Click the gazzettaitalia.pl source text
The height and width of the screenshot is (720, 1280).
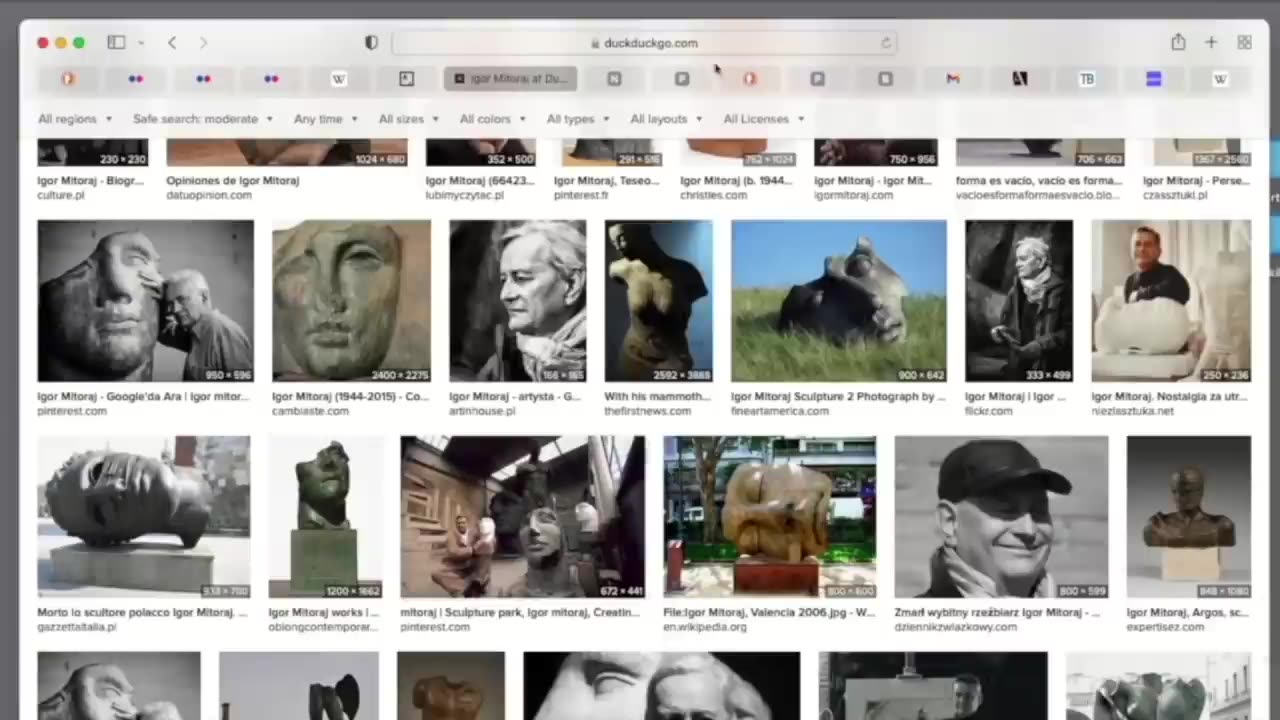(x=77, y=627)
